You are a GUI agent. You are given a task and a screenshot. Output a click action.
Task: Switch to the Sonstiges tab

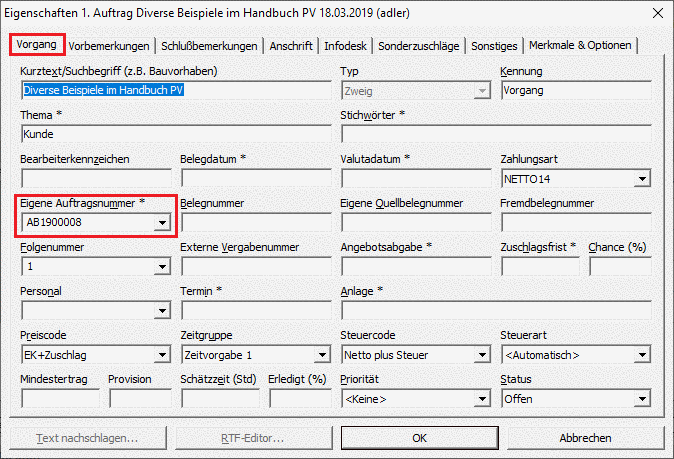tap(494, 46)
